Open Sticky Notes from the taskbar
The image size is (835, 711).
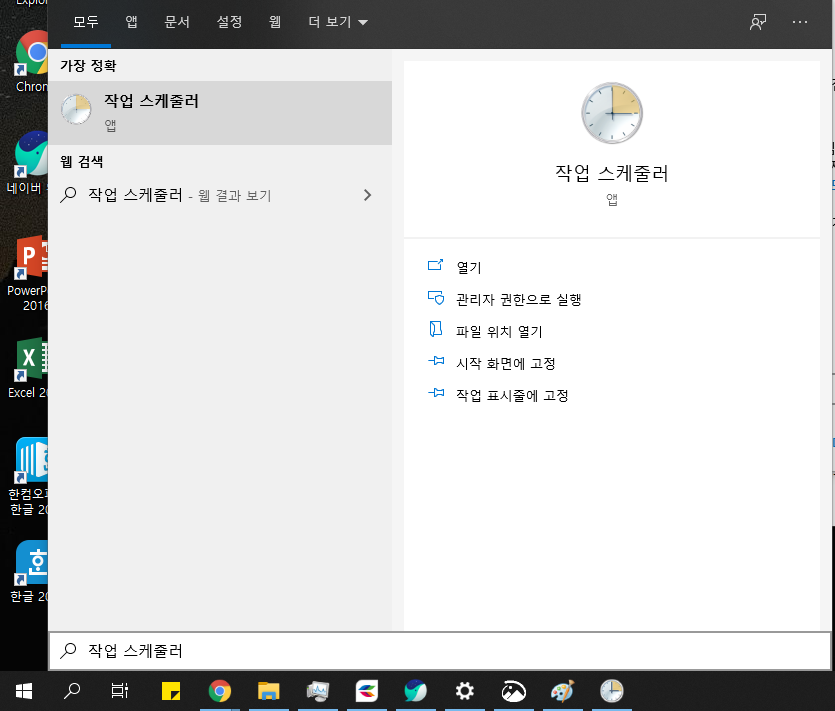[x=171, y=691]
